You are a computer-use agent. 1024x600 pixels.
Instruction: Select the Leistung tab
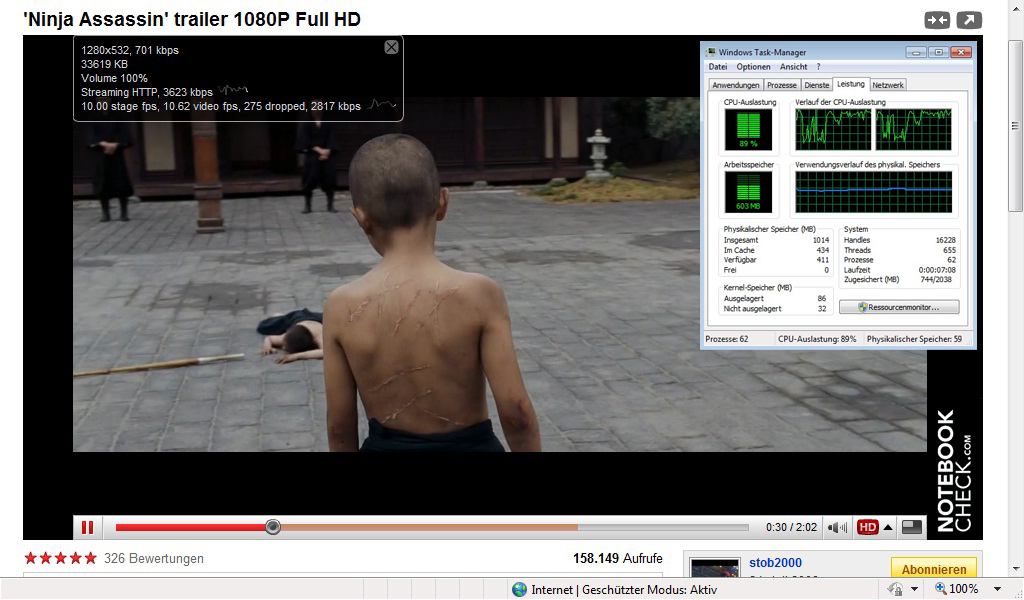tap(850, 84)
